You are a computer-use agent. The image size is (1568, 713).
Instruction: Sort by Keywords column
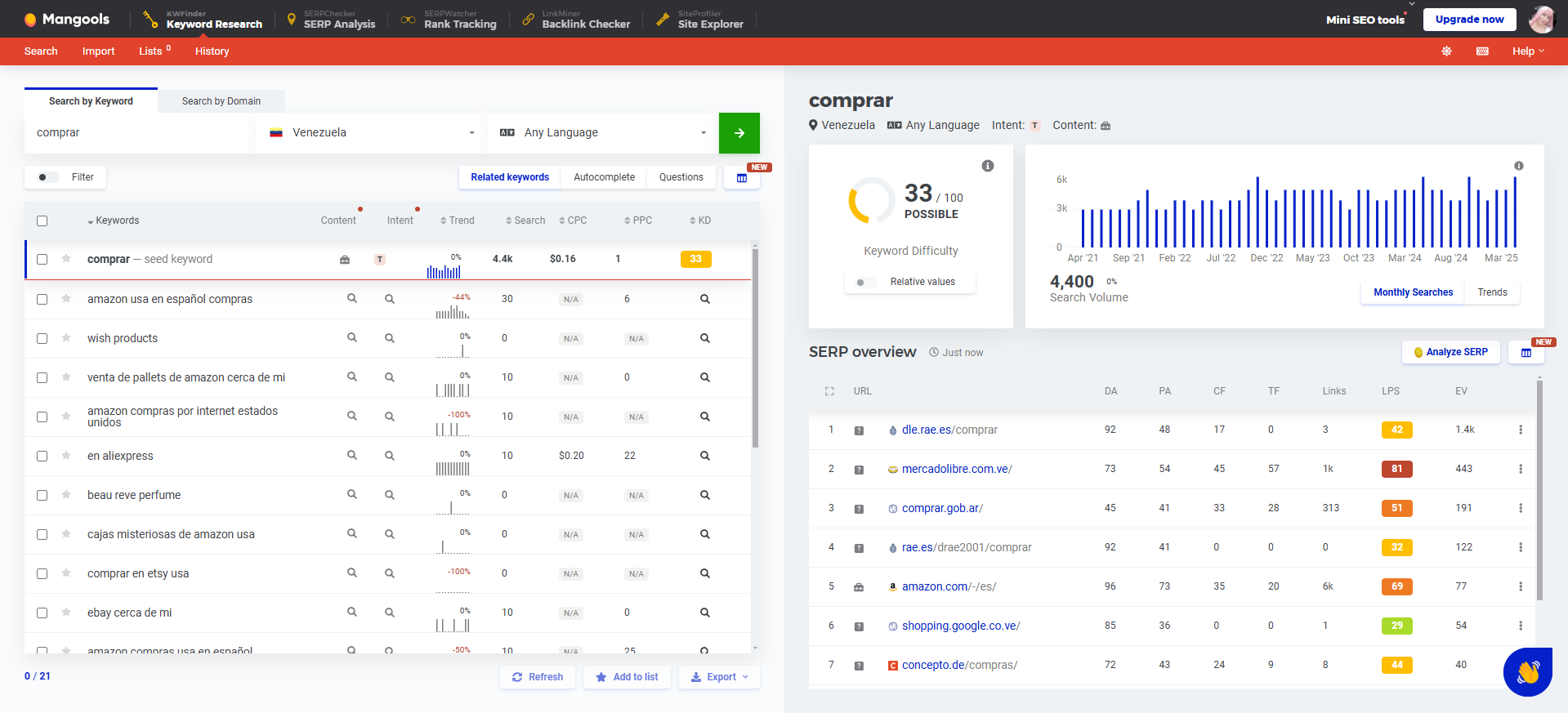(114, 221)
